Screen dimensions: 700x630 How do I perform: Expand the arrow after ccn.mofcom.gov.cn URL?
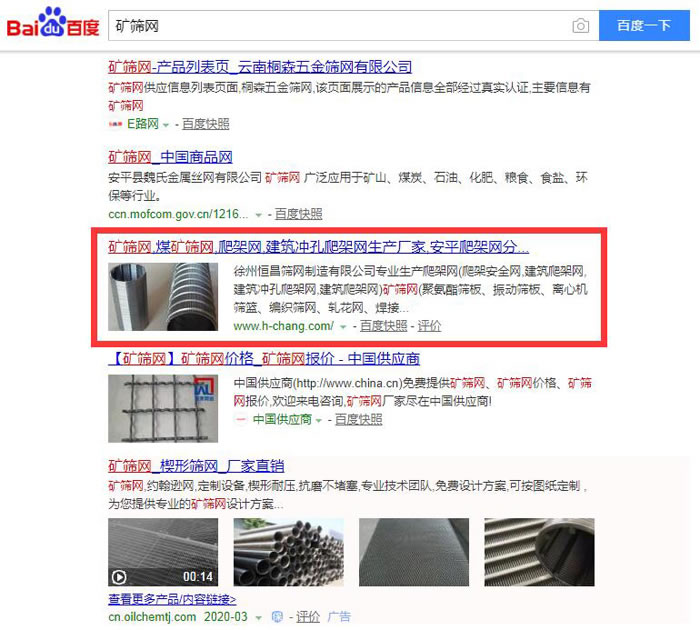[258, 215]
